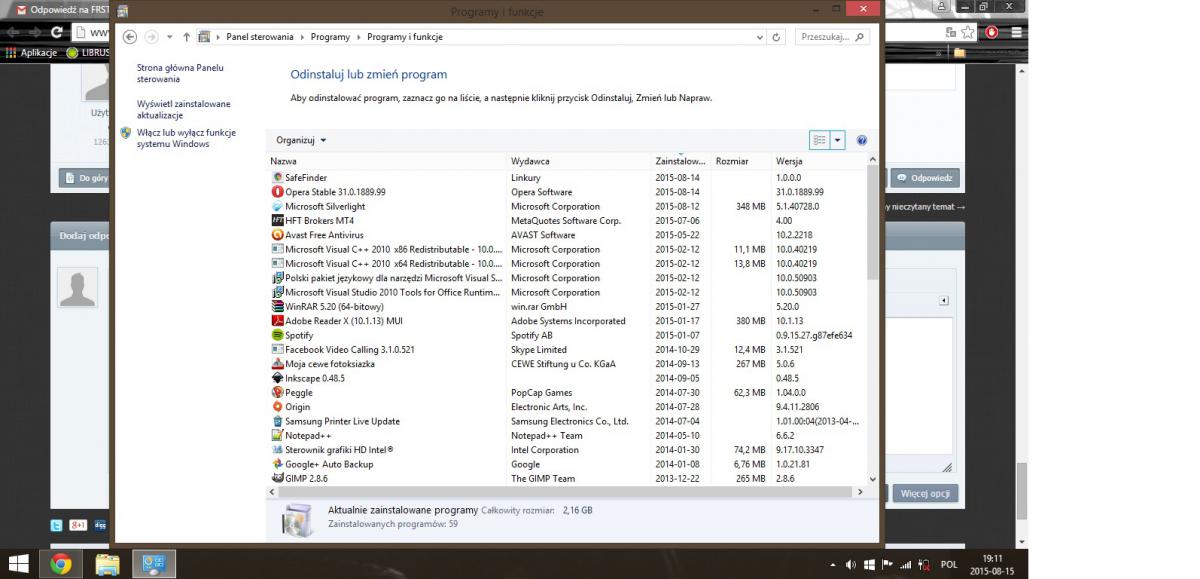The image size is (1200, 579).
Task: Click the Origin orange icon
Action: [x=277, y=407]
